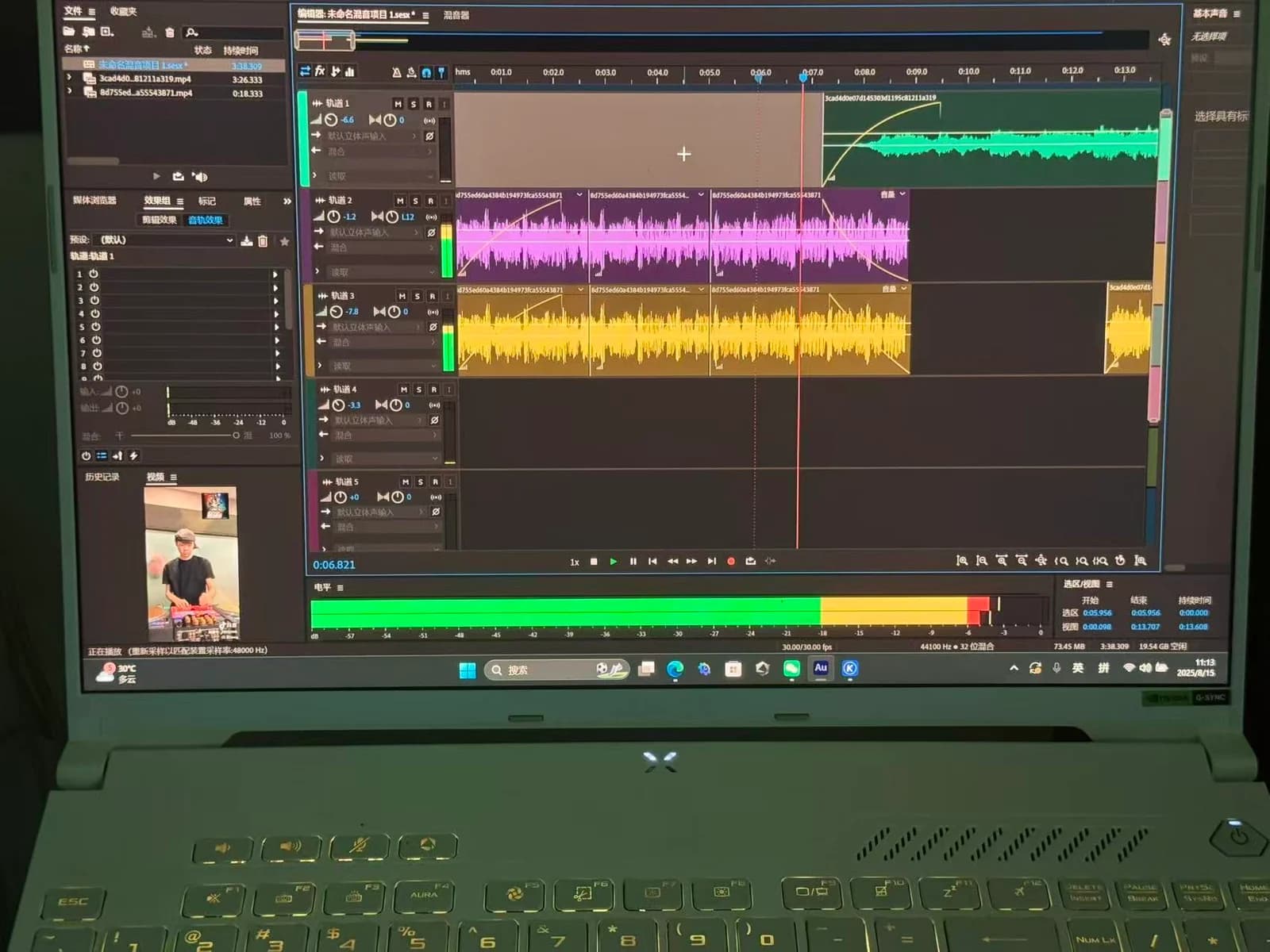Viewport: 1270px width, 952px height.
Task: Click the 剪辑效果 clip effects button
Action: [160, 220]
